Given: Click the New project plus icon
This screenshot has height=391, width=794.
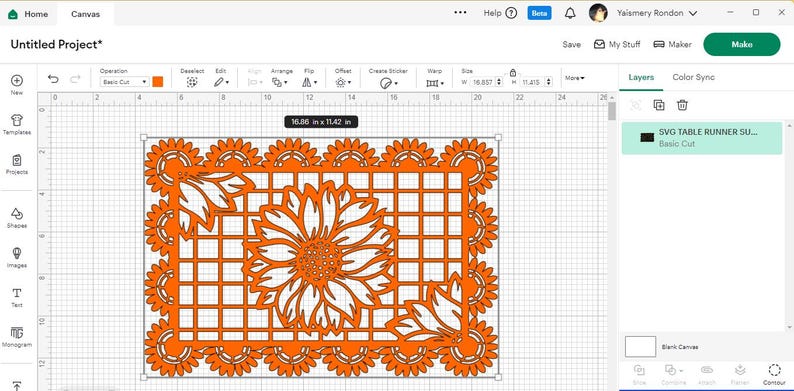Looking at the screenshot, I should (17, 81).
